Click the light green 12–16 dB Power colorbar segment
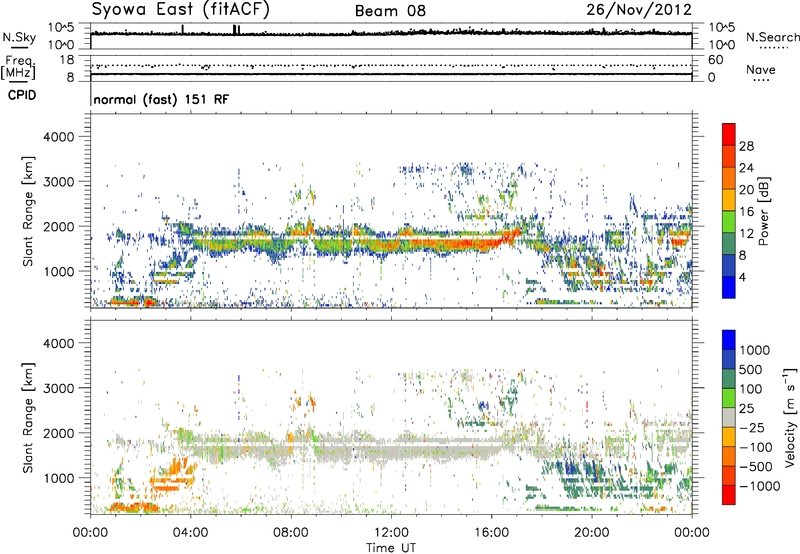Image resolution: width=800 pixels, height=554 pixels. point(729,222)
